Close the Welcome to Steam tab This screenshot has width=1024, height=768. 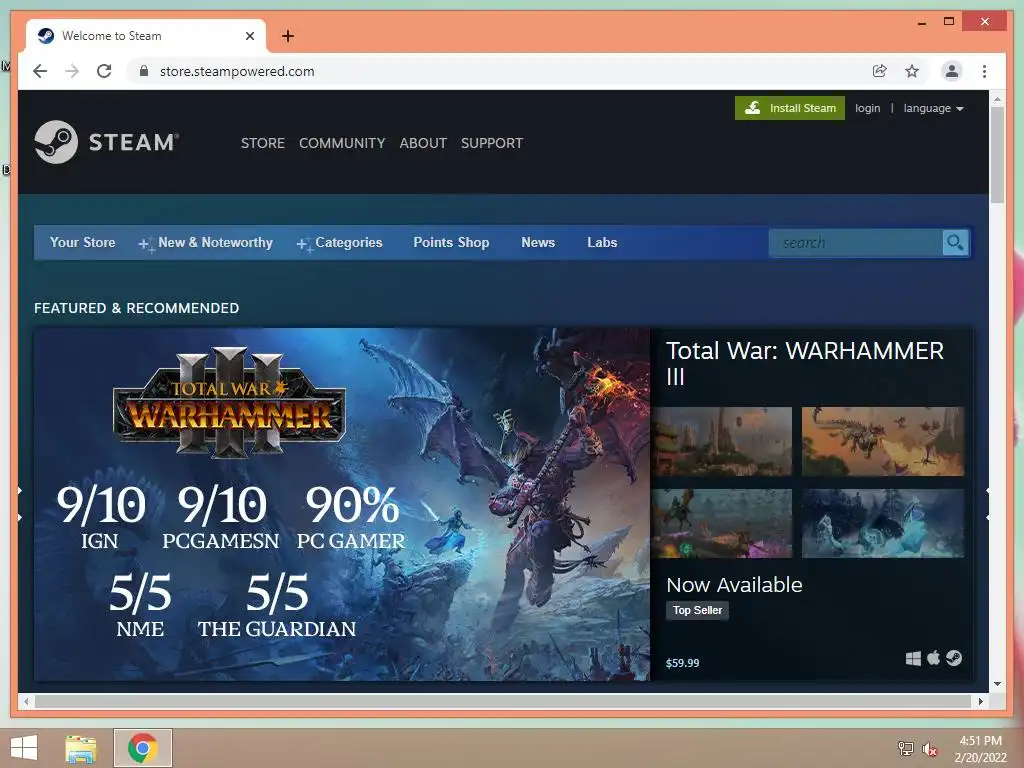[x=249, y=36]
